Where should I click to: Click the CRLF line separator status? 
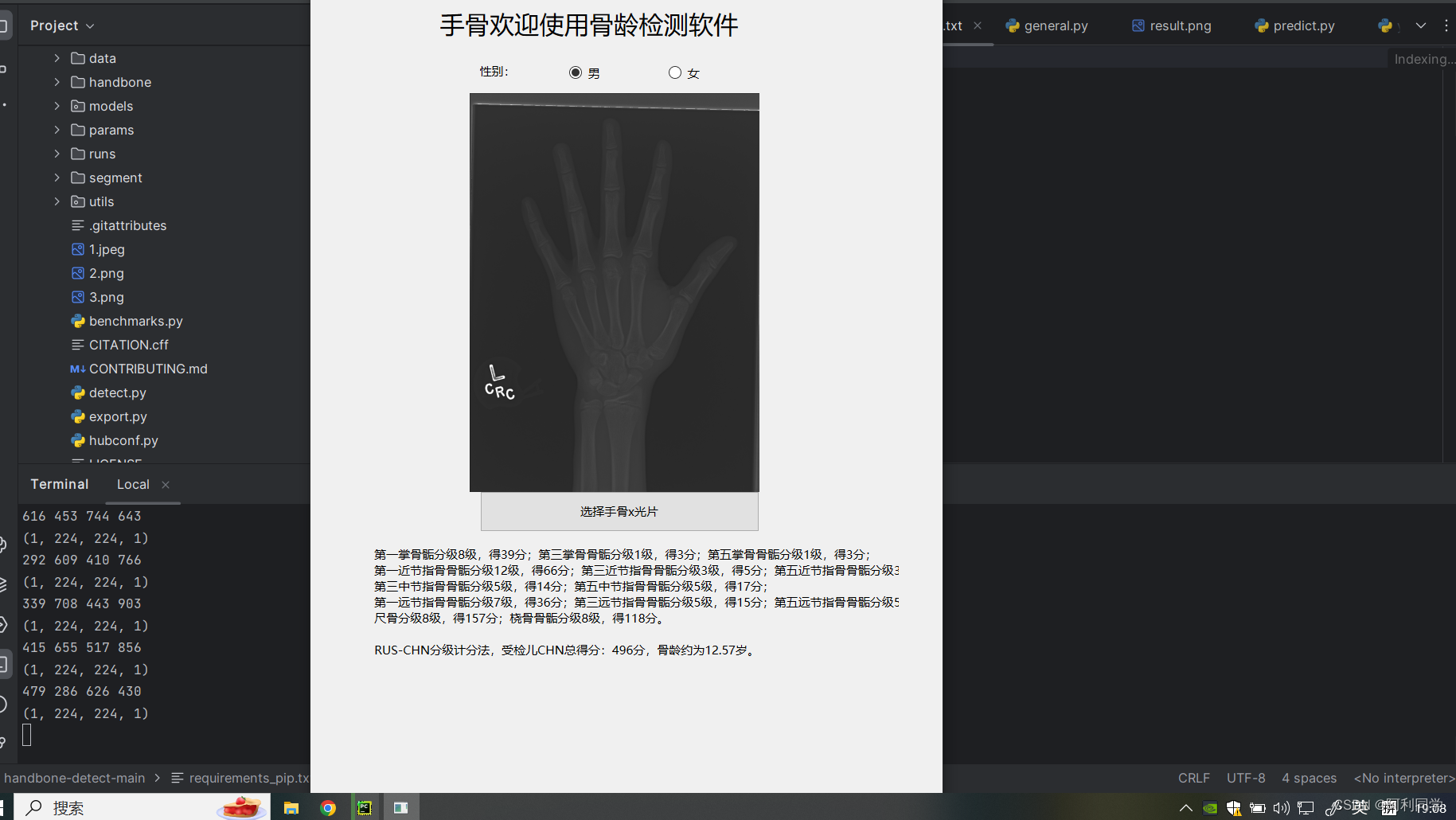coord(1194,778)
